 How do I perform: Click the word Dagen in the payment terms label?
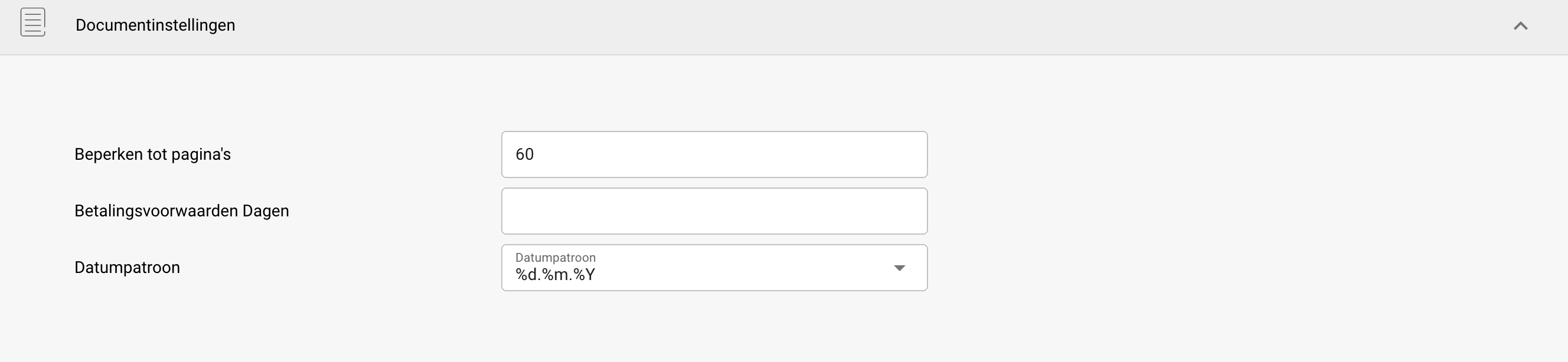coord(266,210)
